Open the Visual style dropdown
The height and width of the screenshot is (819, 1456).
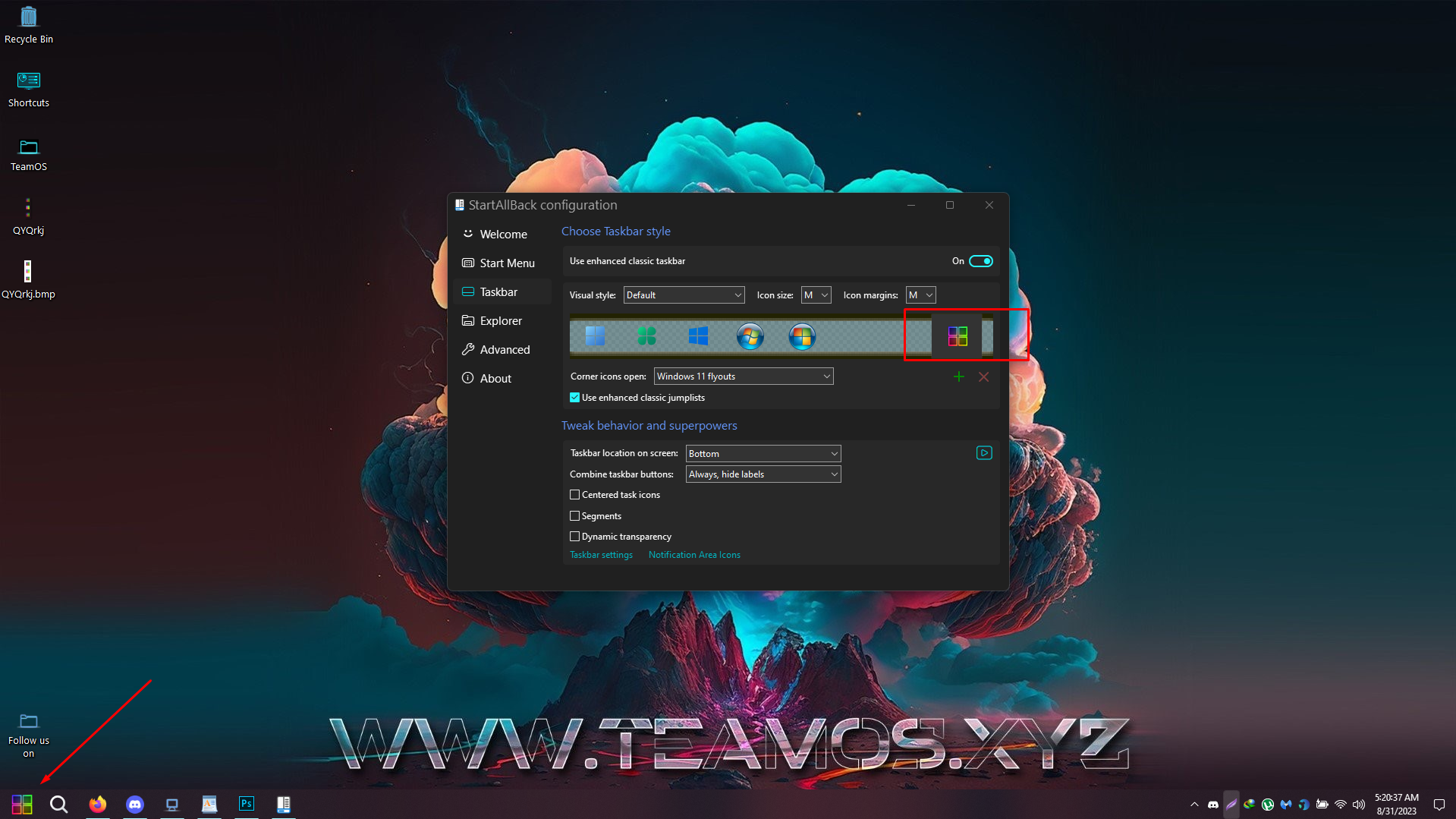click(x=684, y=295)
